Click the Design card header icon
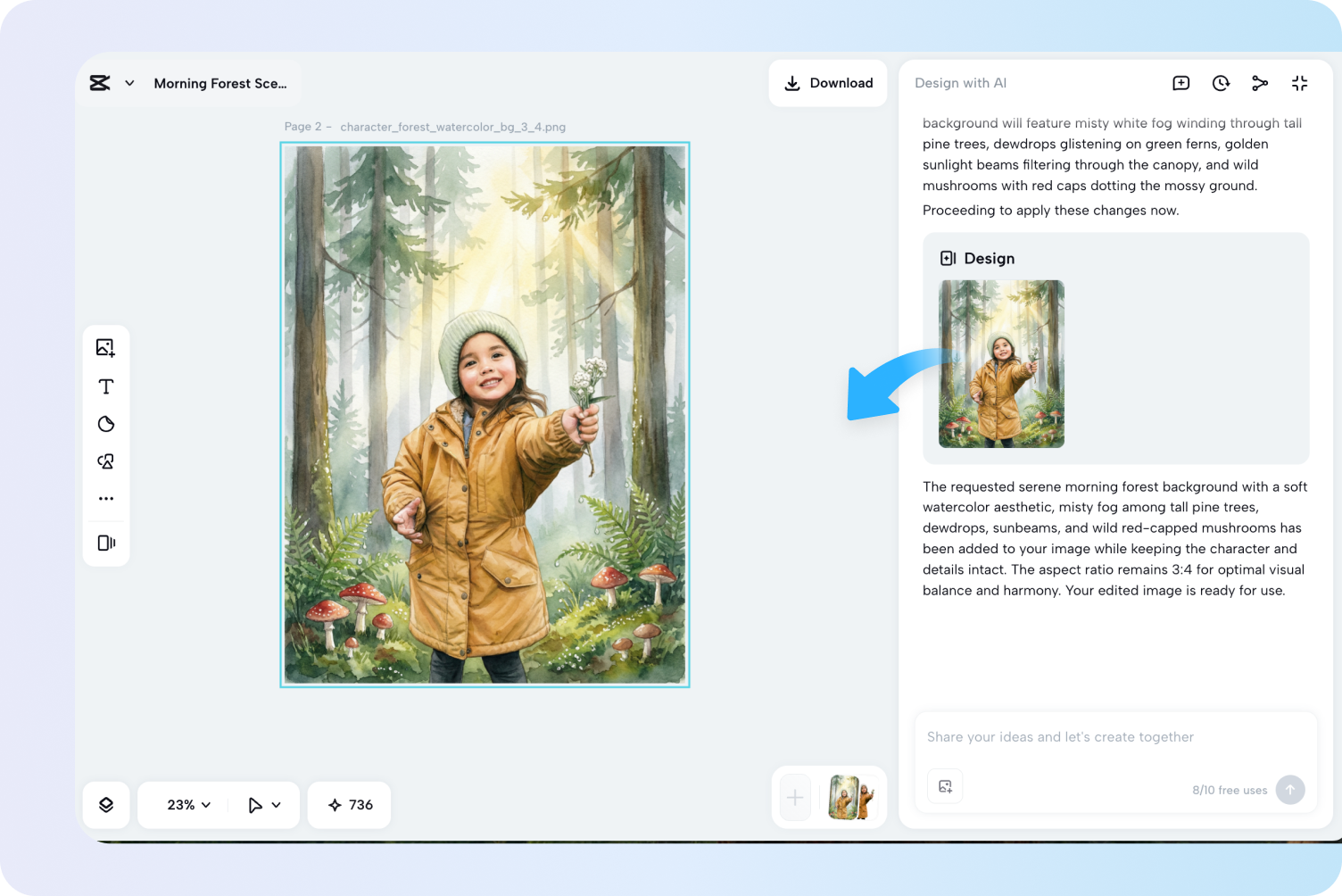The width and height of the screenshot is (1342, 896). (x=949, y=258)
